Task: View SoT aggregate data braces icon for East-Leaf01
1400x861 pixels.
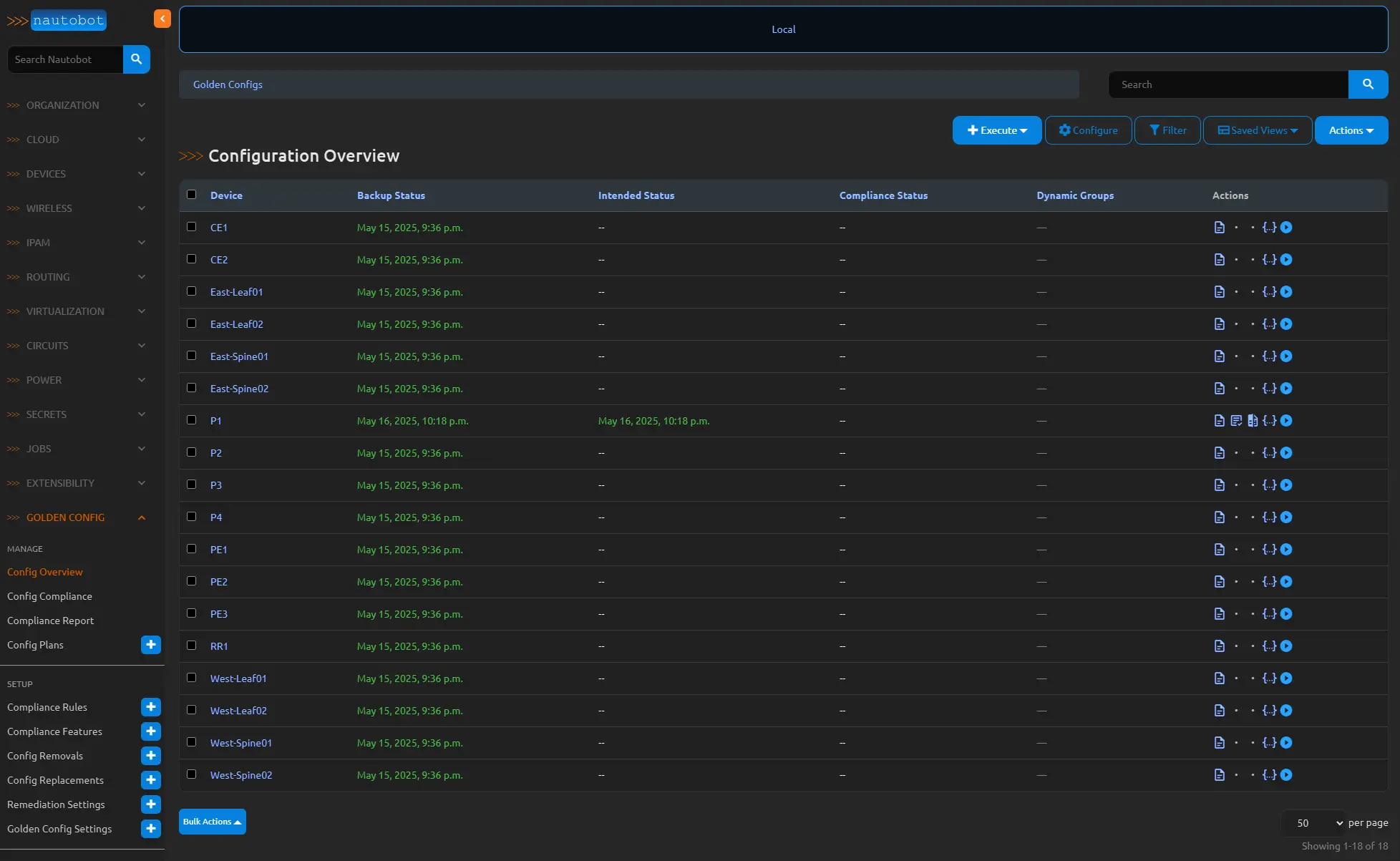Action: click(x=1269, y=292)
